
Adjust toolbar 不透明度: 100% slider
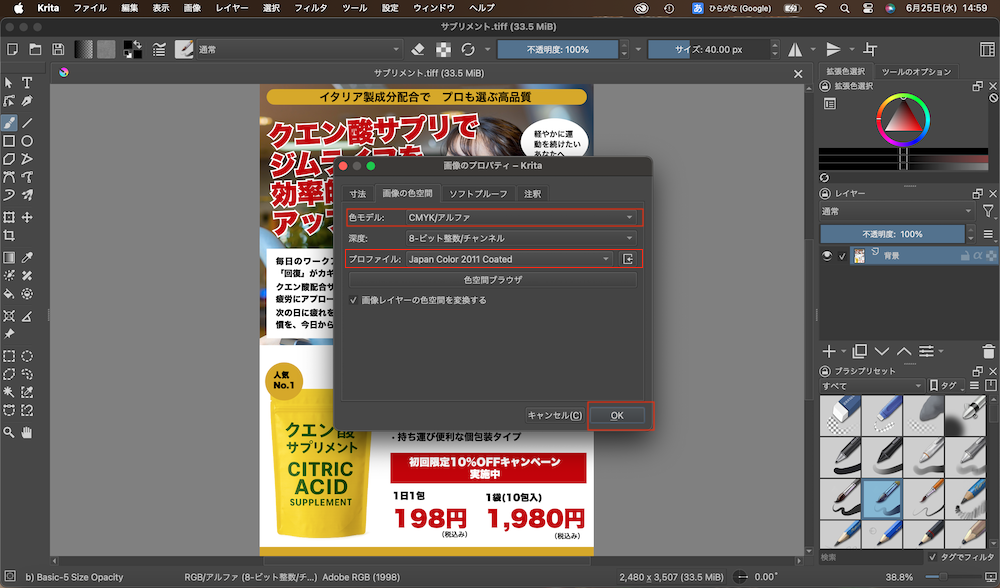(558, 49)
